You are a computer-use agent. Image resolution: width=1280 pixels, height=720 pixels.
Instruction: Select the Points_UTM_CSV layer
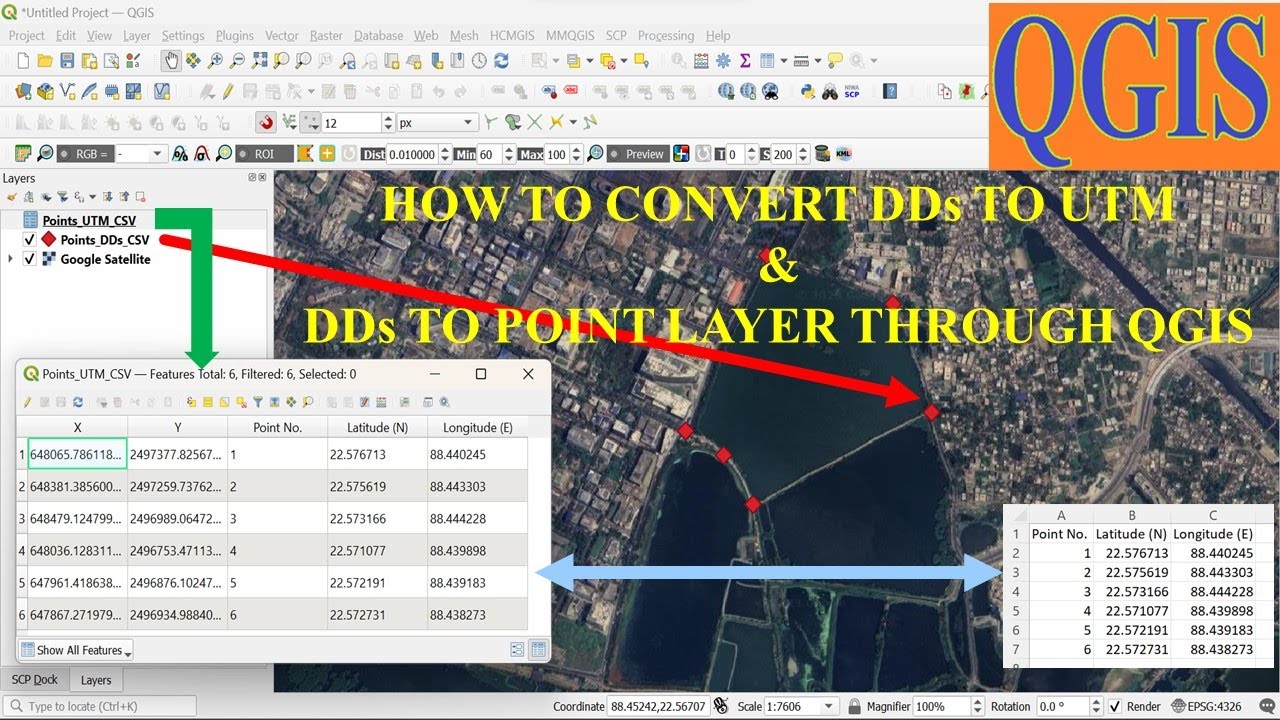(x=89, y=220)
